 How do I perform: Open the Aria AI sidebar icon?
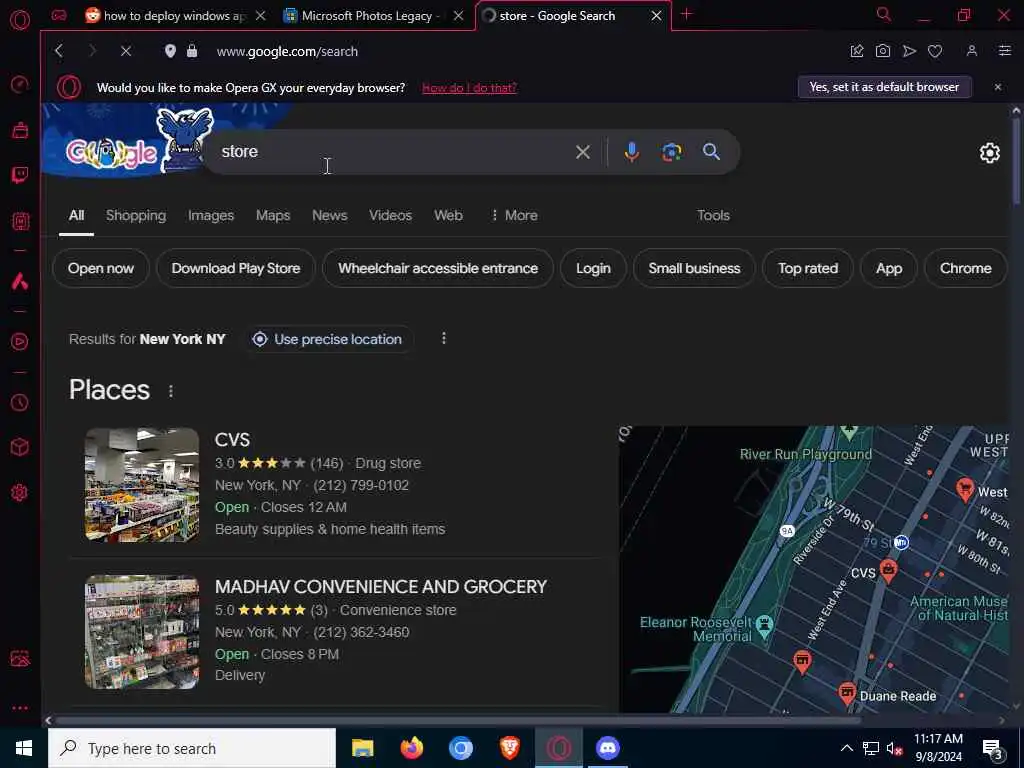click(20, 281)
